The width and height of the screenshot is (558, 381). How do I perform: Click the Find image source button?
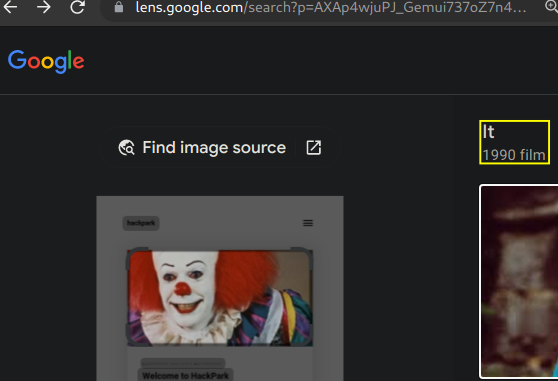pos(220,147)
